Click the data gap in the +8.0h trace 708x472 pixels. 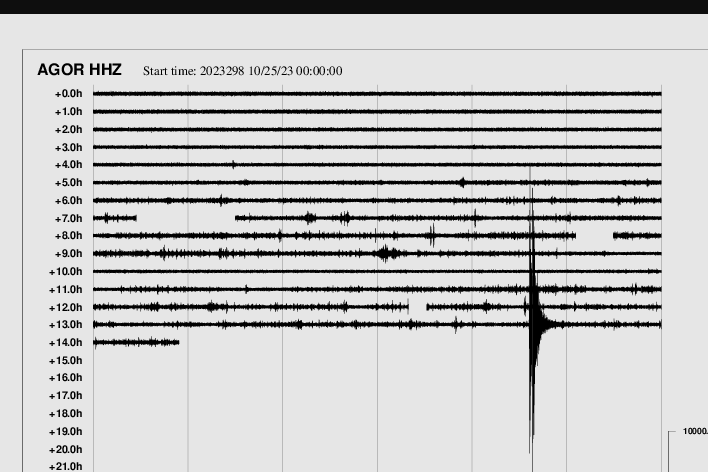pyautogui.click(x=594, y=236)
